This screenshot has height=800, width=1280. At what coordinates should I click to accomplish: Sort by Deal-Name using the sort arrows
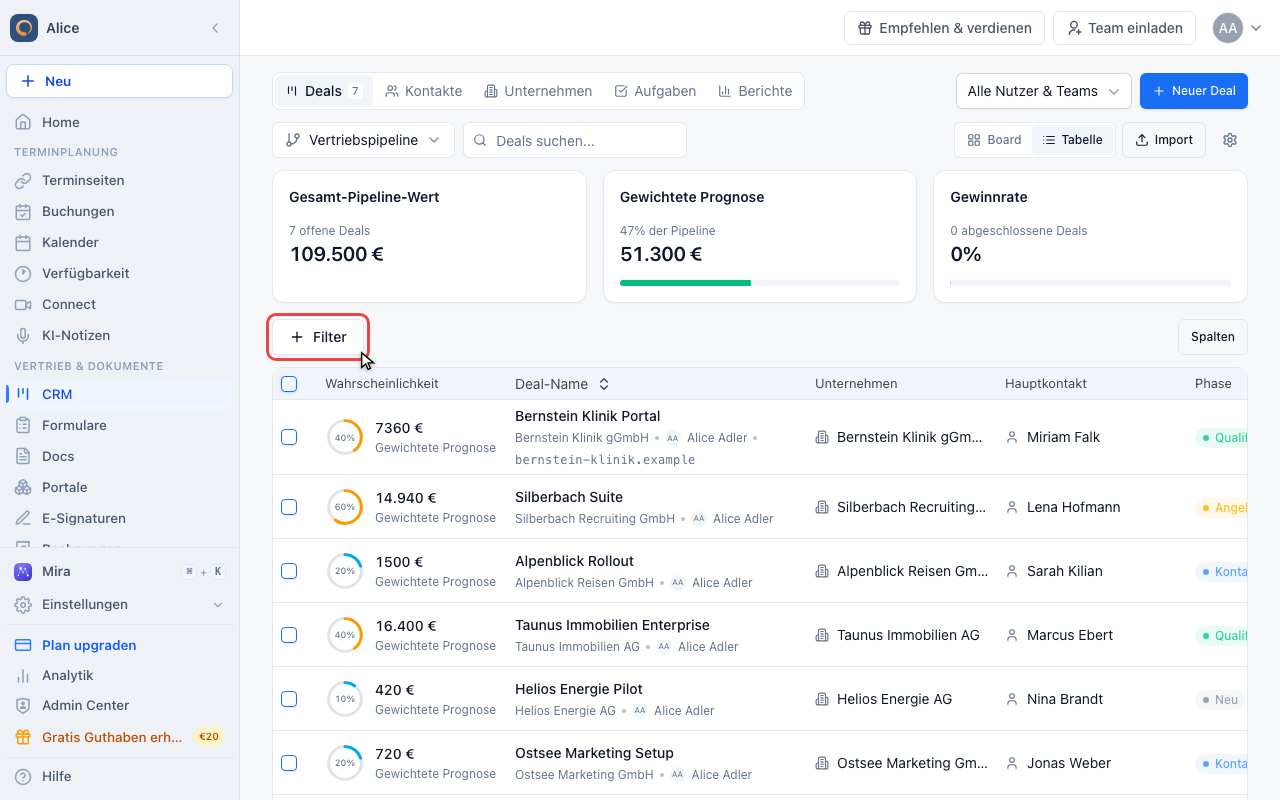604,384
